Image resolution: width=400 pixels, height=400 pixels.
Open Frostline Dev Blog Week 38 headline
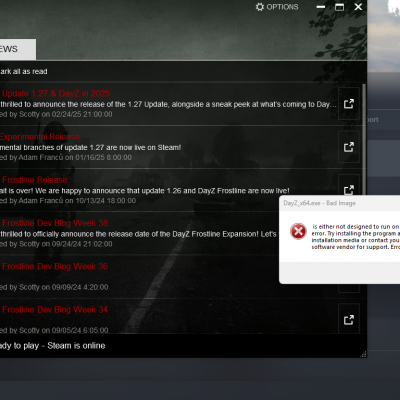coord(55,223)
